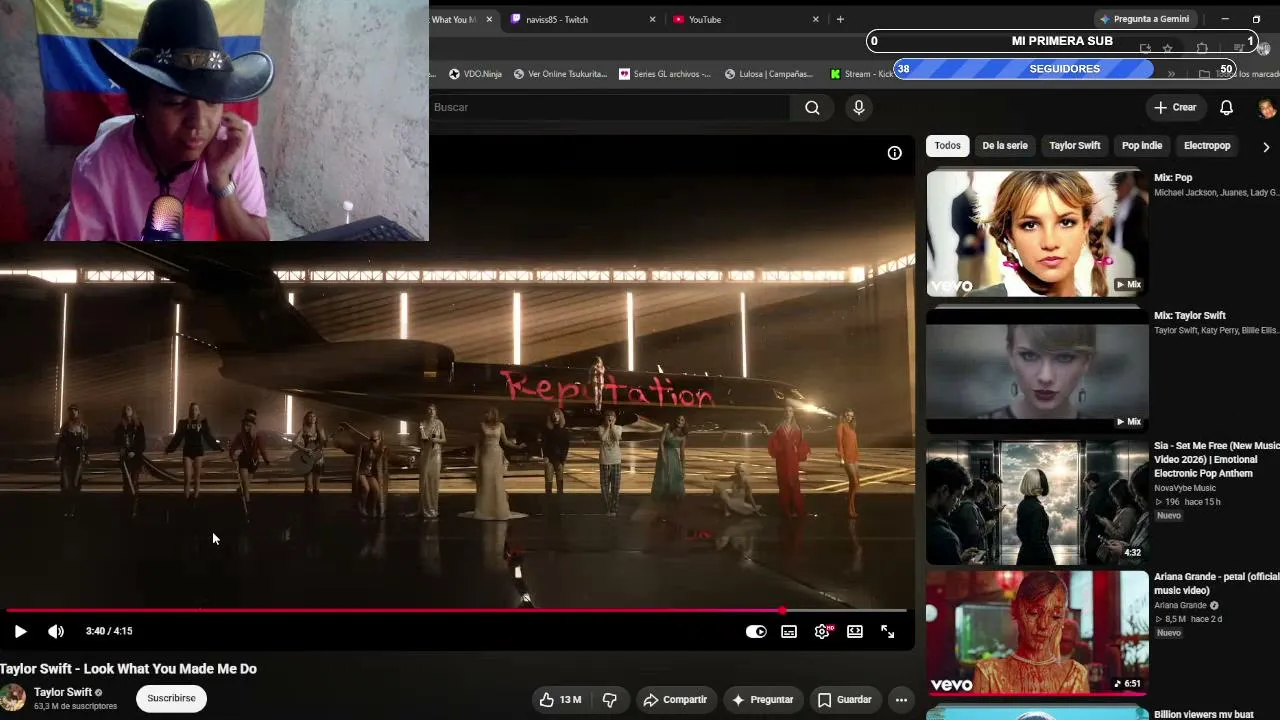Select the Todos filter chip

click(947, 146)
